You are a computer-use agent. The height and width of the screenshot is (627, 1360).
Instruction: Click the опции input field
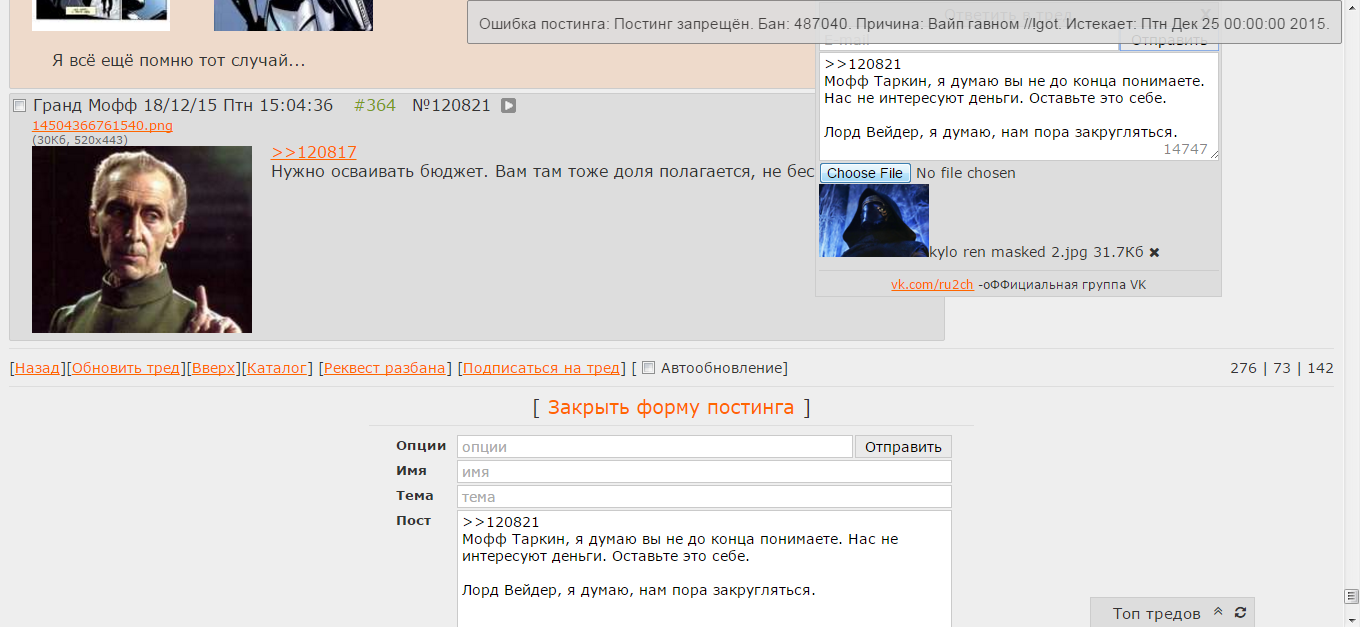pos(655,447)
